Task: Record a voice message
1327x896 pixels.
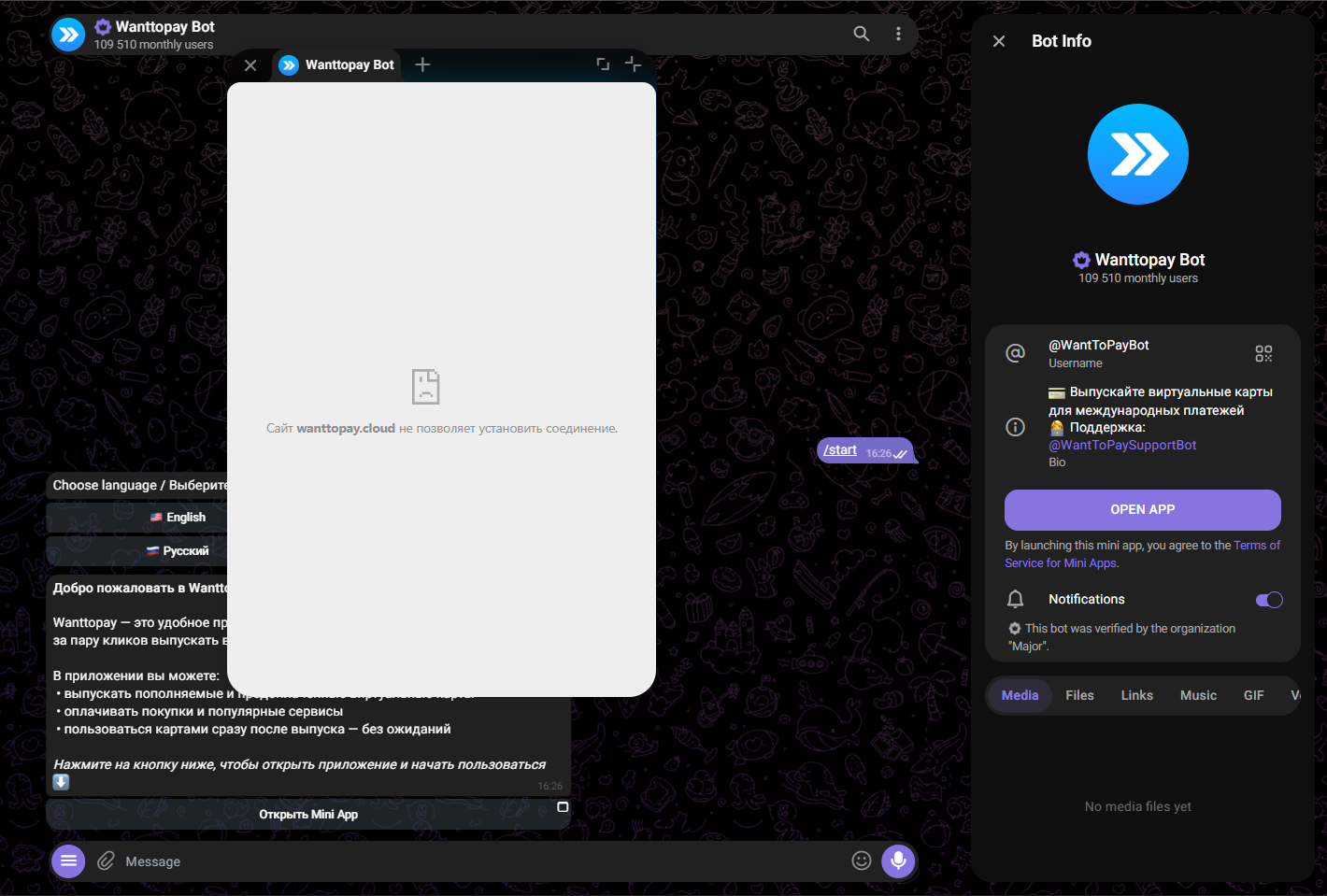Action: coord(898,861)
